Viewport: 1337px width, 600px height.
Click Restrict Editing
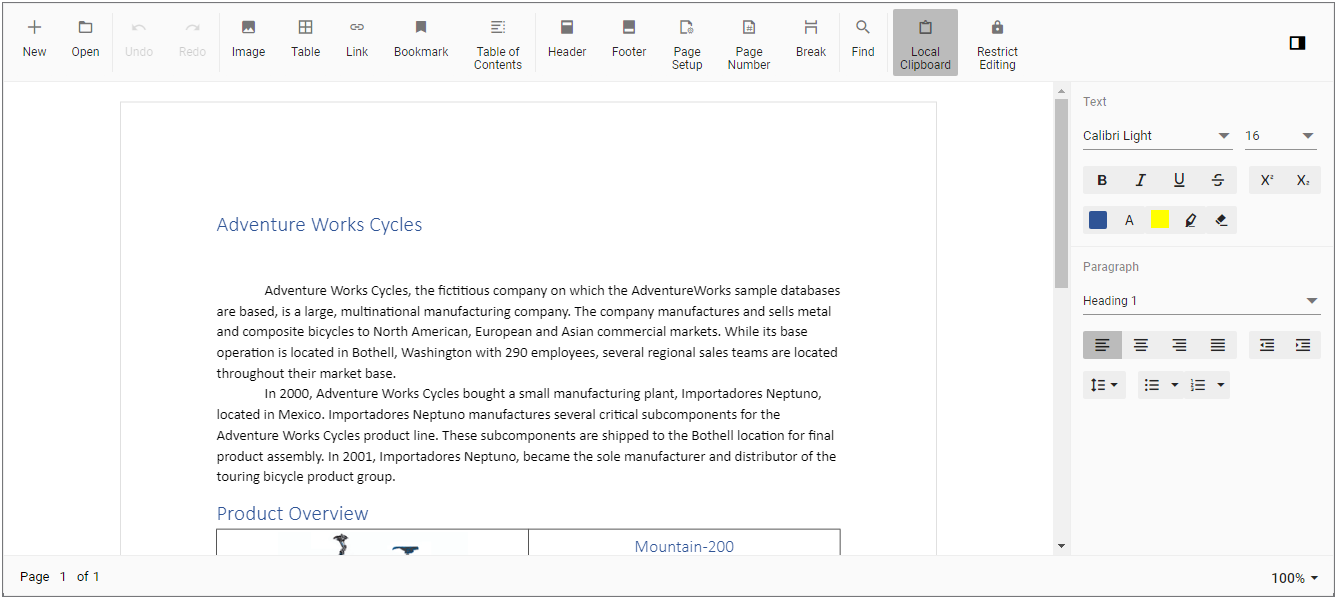pos(997,43)
